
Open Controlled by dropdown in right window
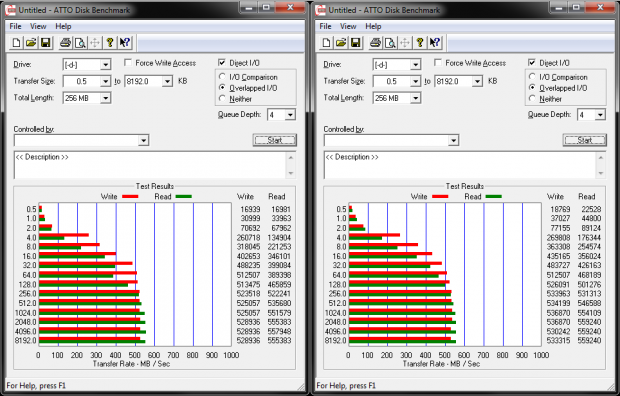pos(454,140)
